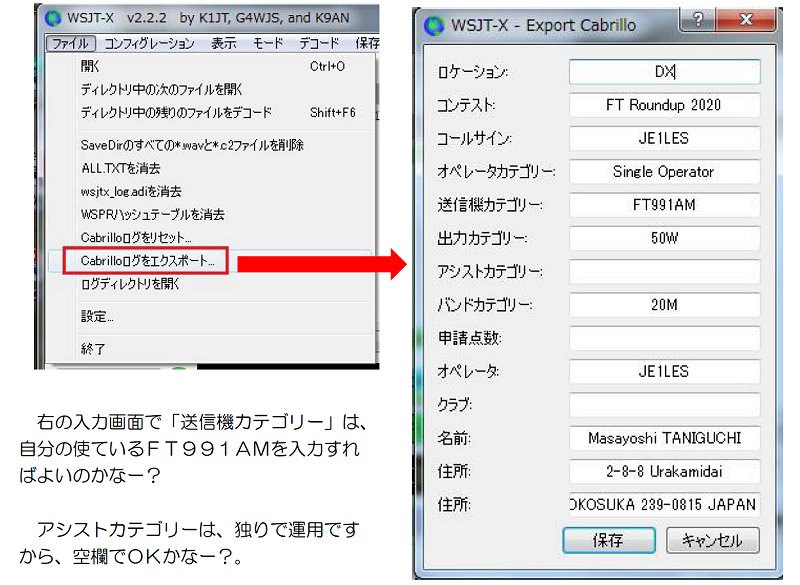Choose ディレクトリ中の残りのファイルをデコード
Screen dimensions: 800x585
(x=211, y=112)
